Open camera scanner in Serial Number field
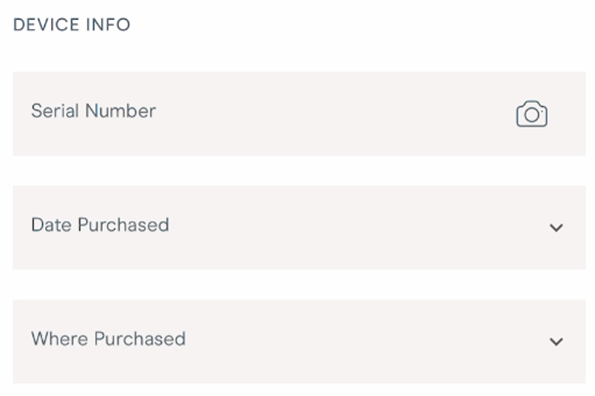 pos(531,114)
